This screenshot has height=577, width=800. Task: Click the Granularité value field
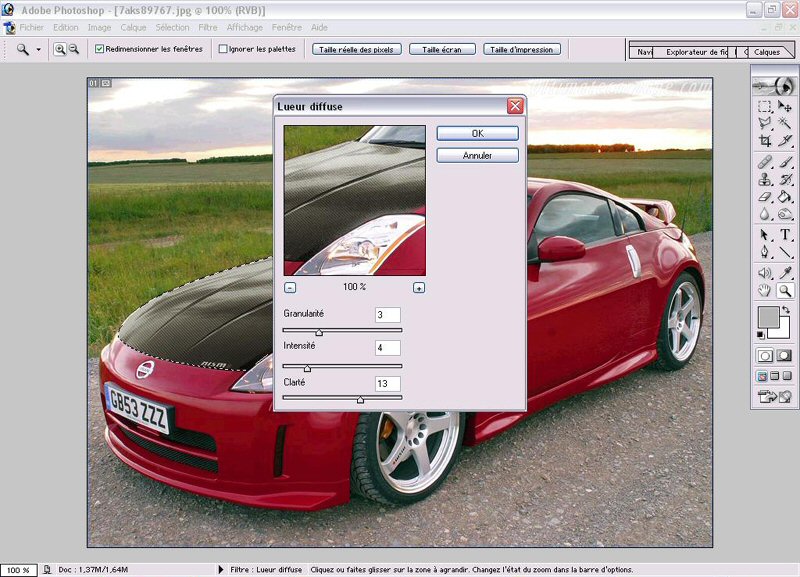pyautogui.click(x=388, y=315)
